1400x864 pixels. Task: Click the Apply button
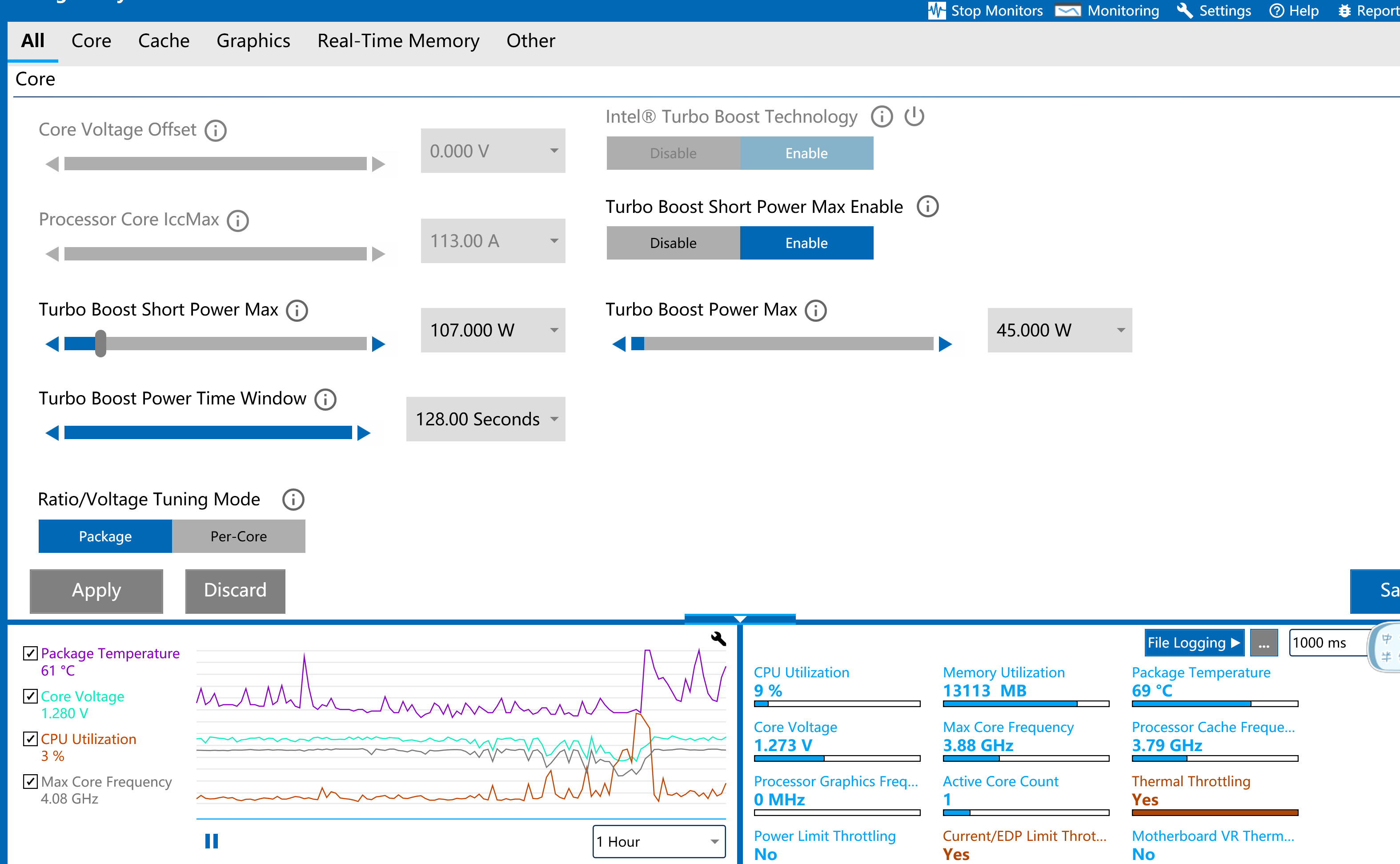point(96,591)
